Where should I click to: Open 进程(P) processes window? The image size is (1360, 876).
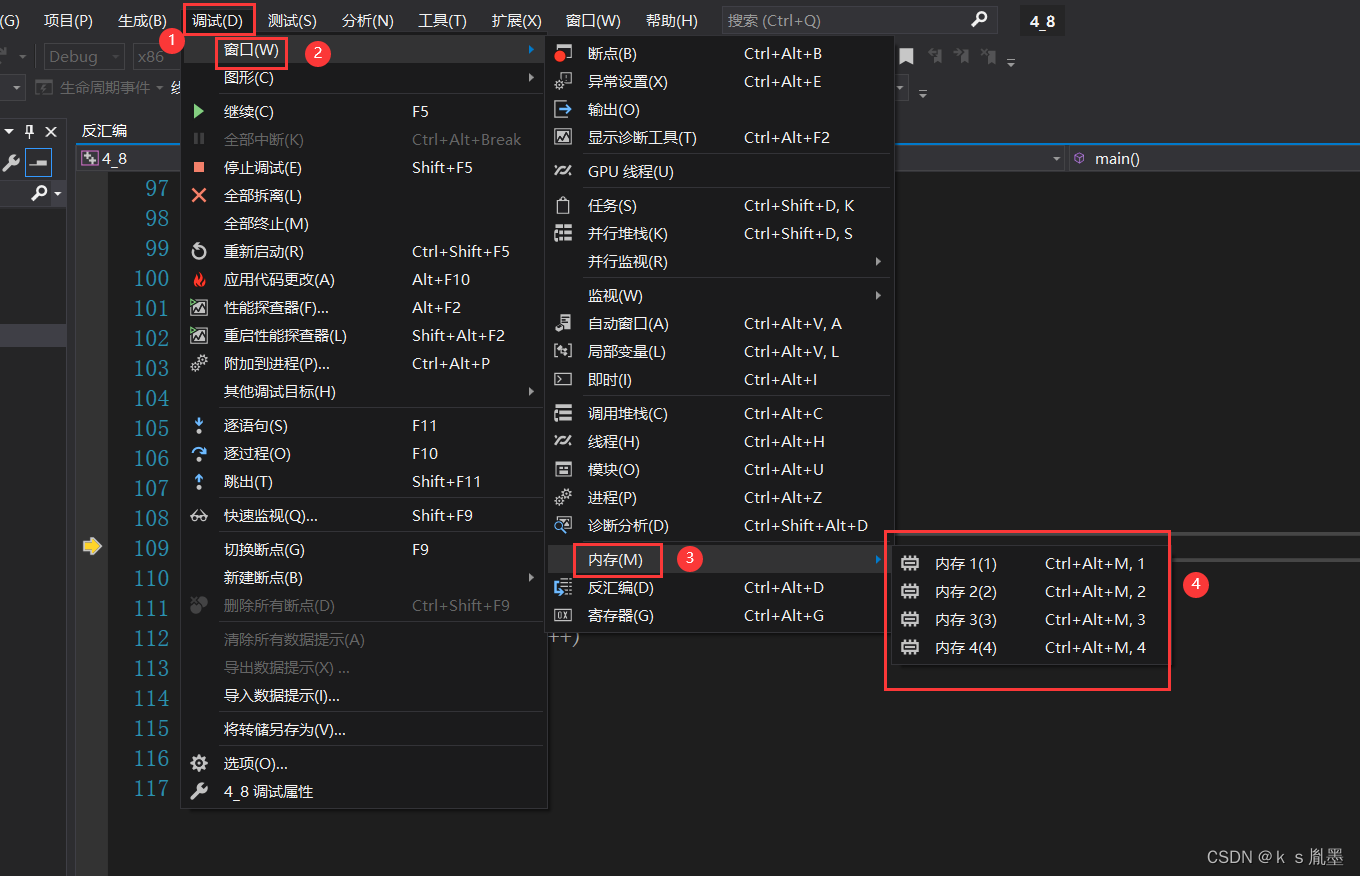click(x=718, y=498)
